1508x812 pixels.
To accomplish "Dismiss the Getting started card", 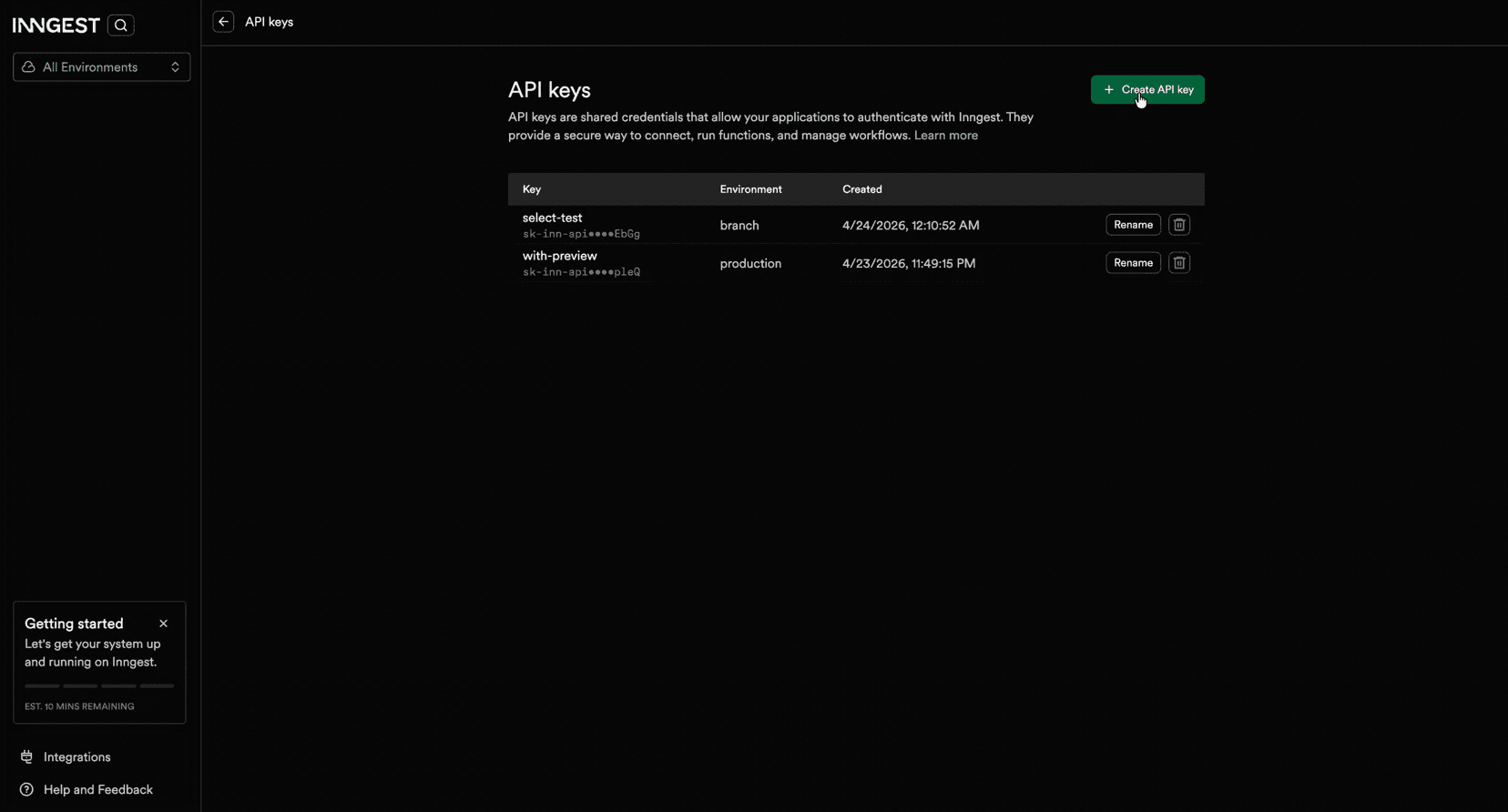I will [x=164, y=624].
